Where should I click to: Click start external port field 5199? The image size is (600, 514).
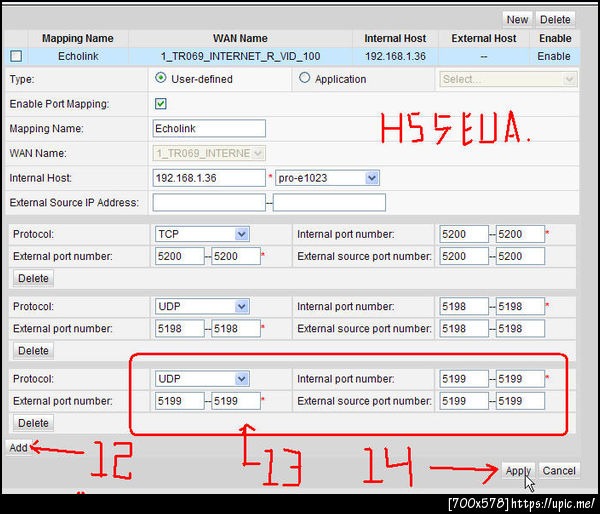tap(179, 401)
